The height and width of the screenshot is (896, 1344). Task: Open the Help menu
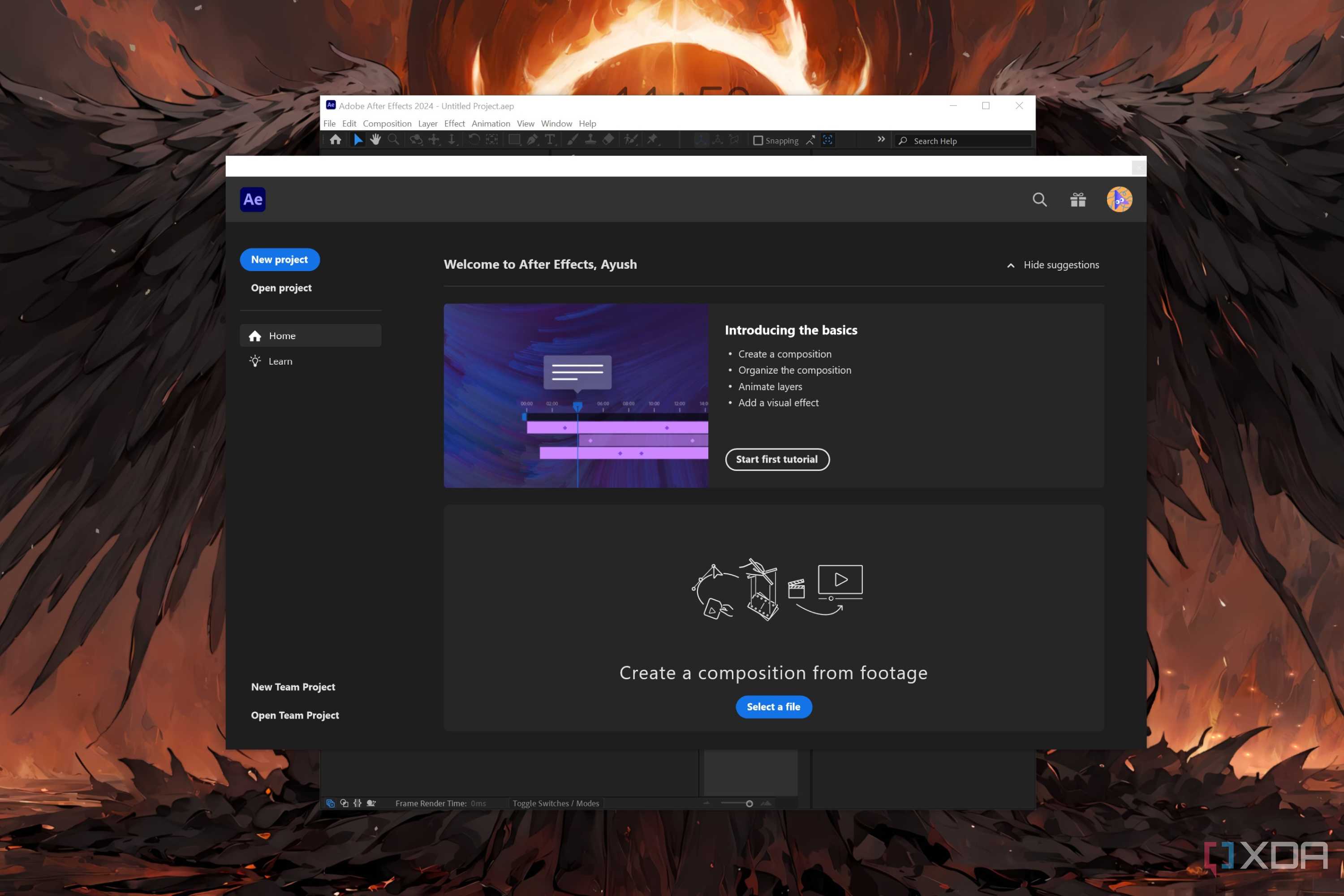587,124
